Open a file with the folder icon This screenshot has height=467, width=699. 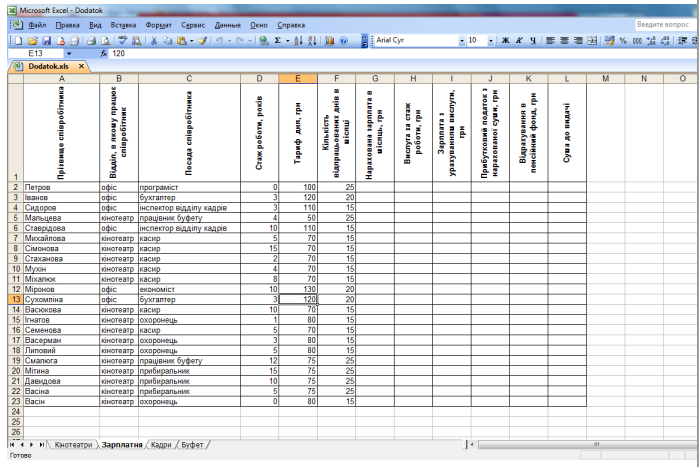[32, 41]
